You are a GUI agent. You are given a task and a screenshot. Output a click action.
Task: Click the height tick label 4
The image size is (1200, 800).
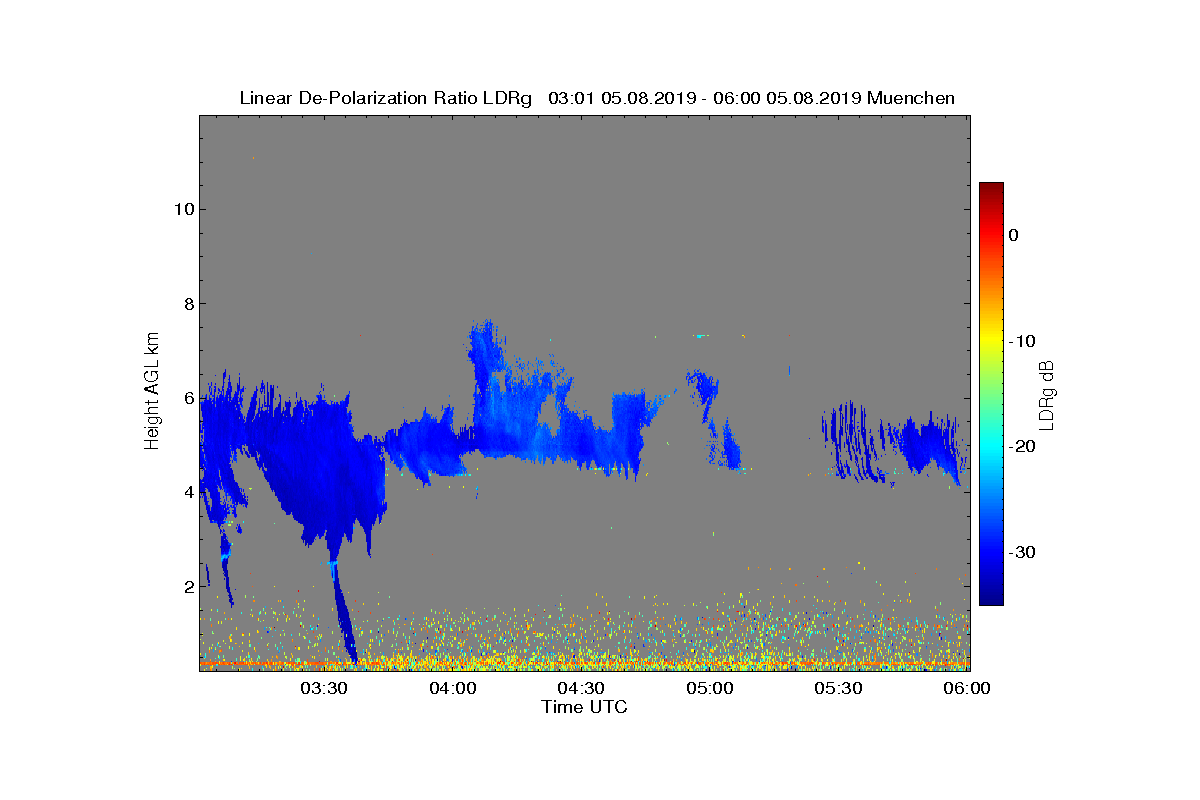tap(187, 492)
